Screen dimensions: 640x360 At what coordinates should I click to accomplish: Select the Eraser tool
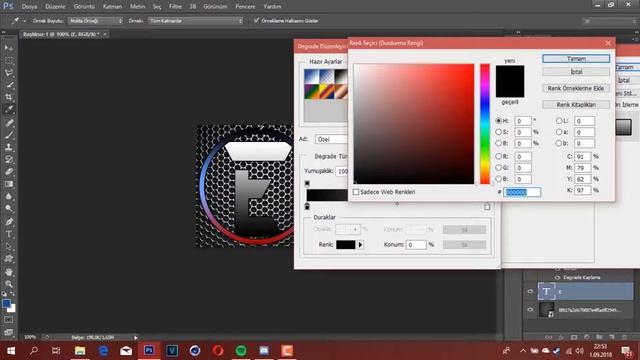[x=9, y=172]
